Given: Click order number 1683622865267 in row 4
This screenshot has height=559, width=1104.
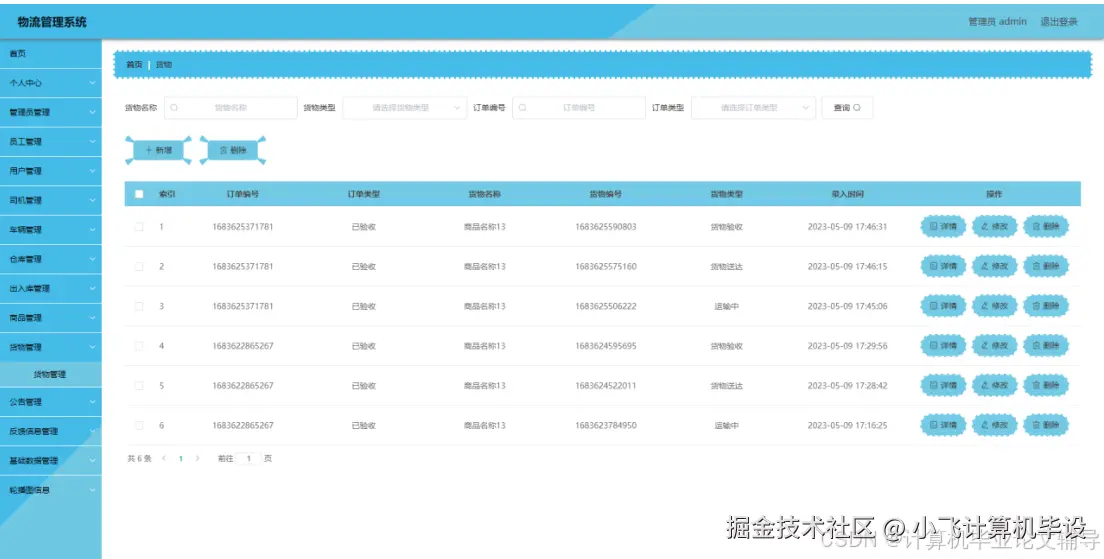Looking at the screenshot, I should [243, 346].
